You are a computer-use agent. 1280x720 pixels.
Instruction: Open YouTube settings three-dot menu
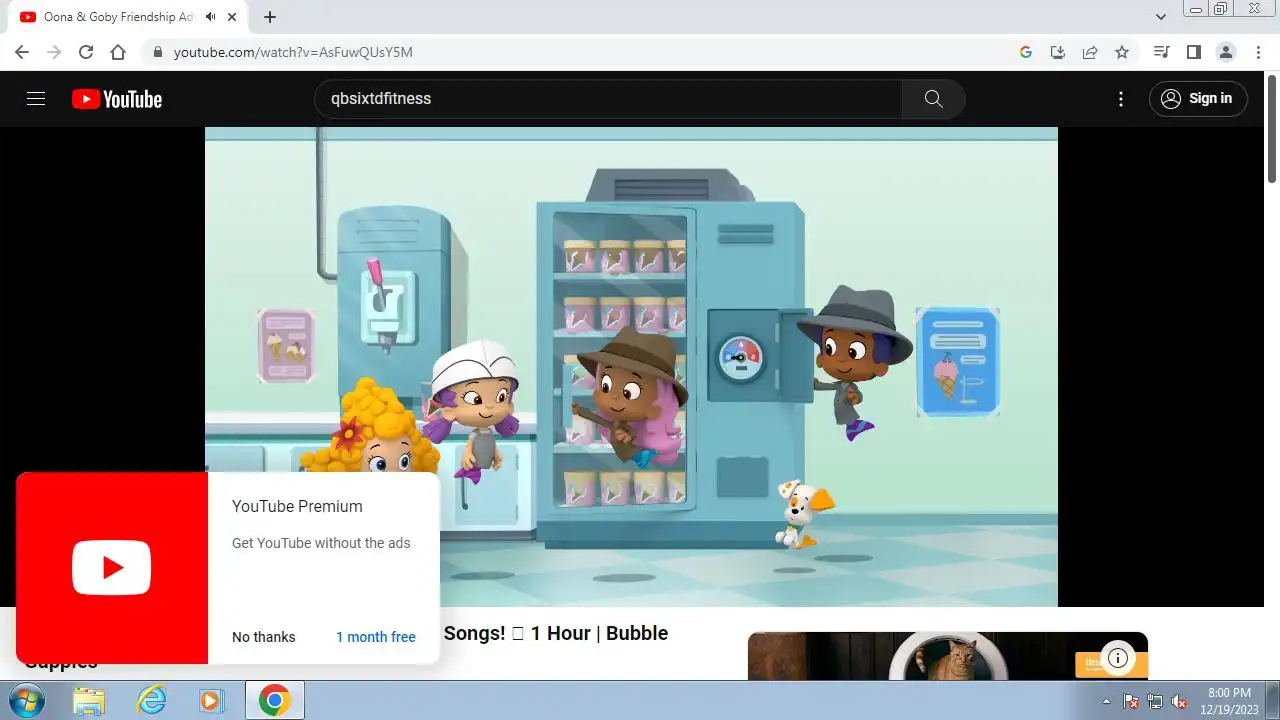(1121, 98)
